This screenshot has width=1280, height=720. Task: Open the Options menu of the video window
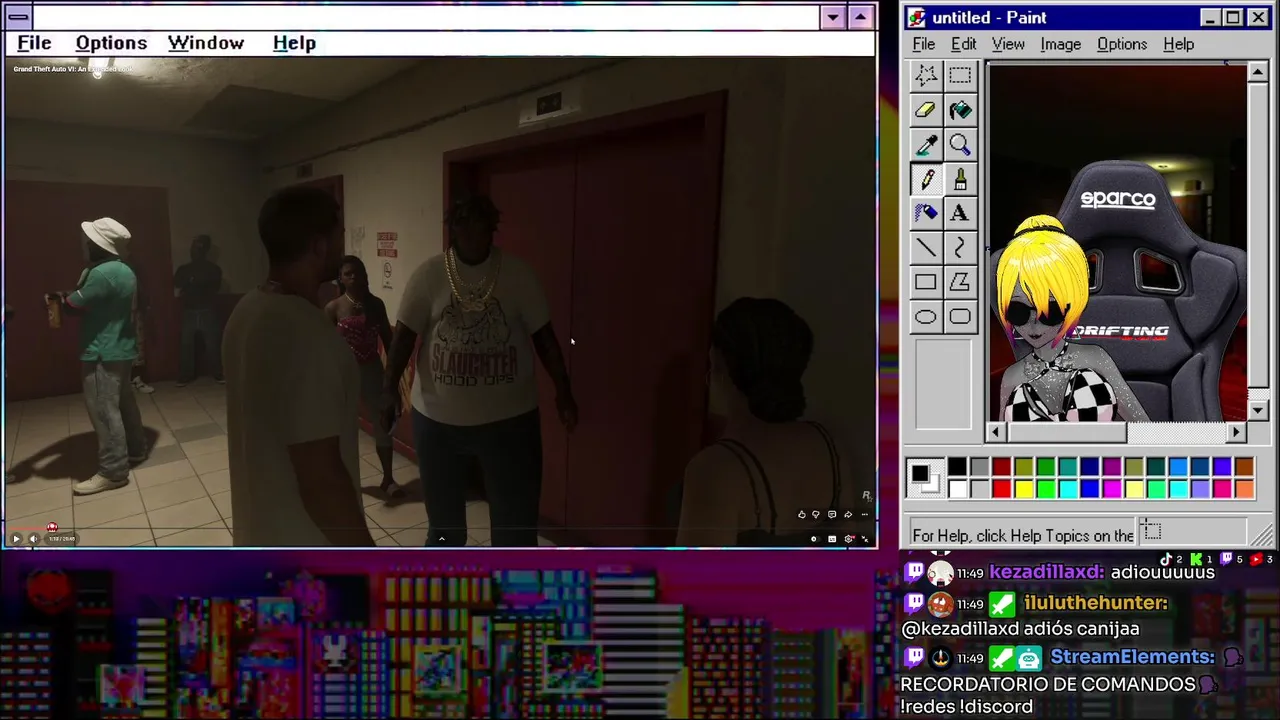(111, 43)
